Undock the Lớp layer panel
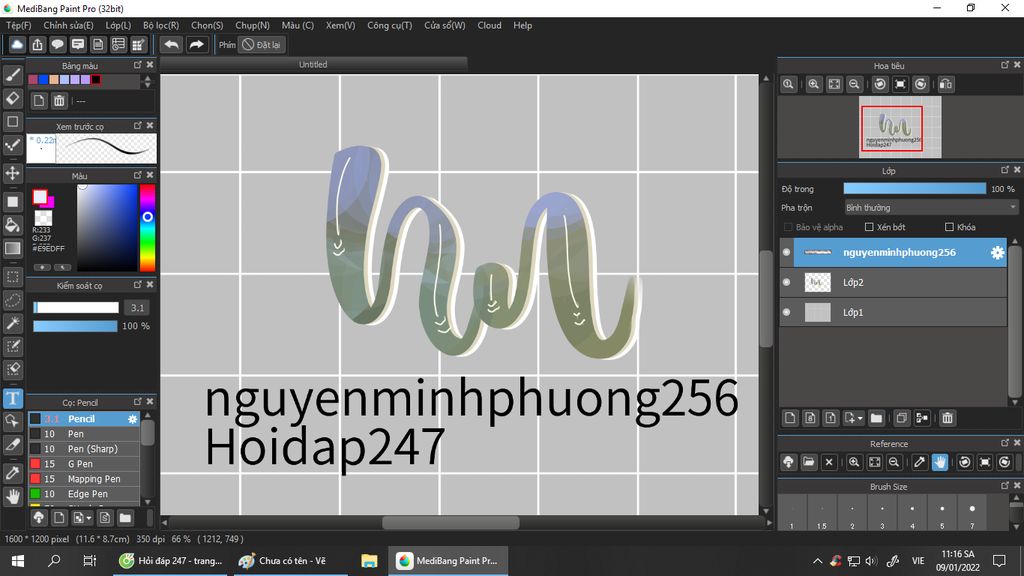 click(x=1004, y=170)
